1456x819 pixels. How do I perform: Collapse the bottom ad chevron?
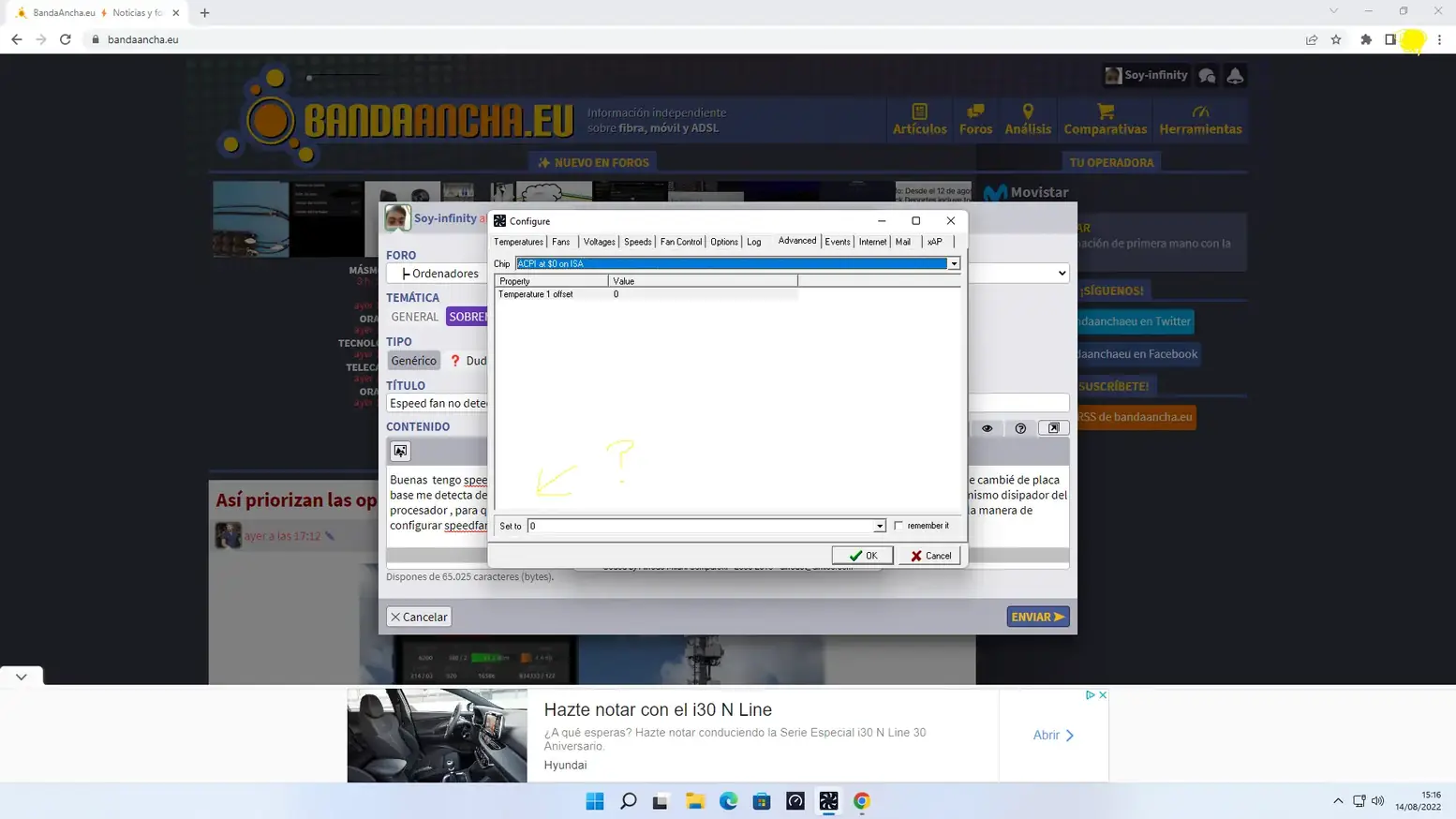point(22,677)
